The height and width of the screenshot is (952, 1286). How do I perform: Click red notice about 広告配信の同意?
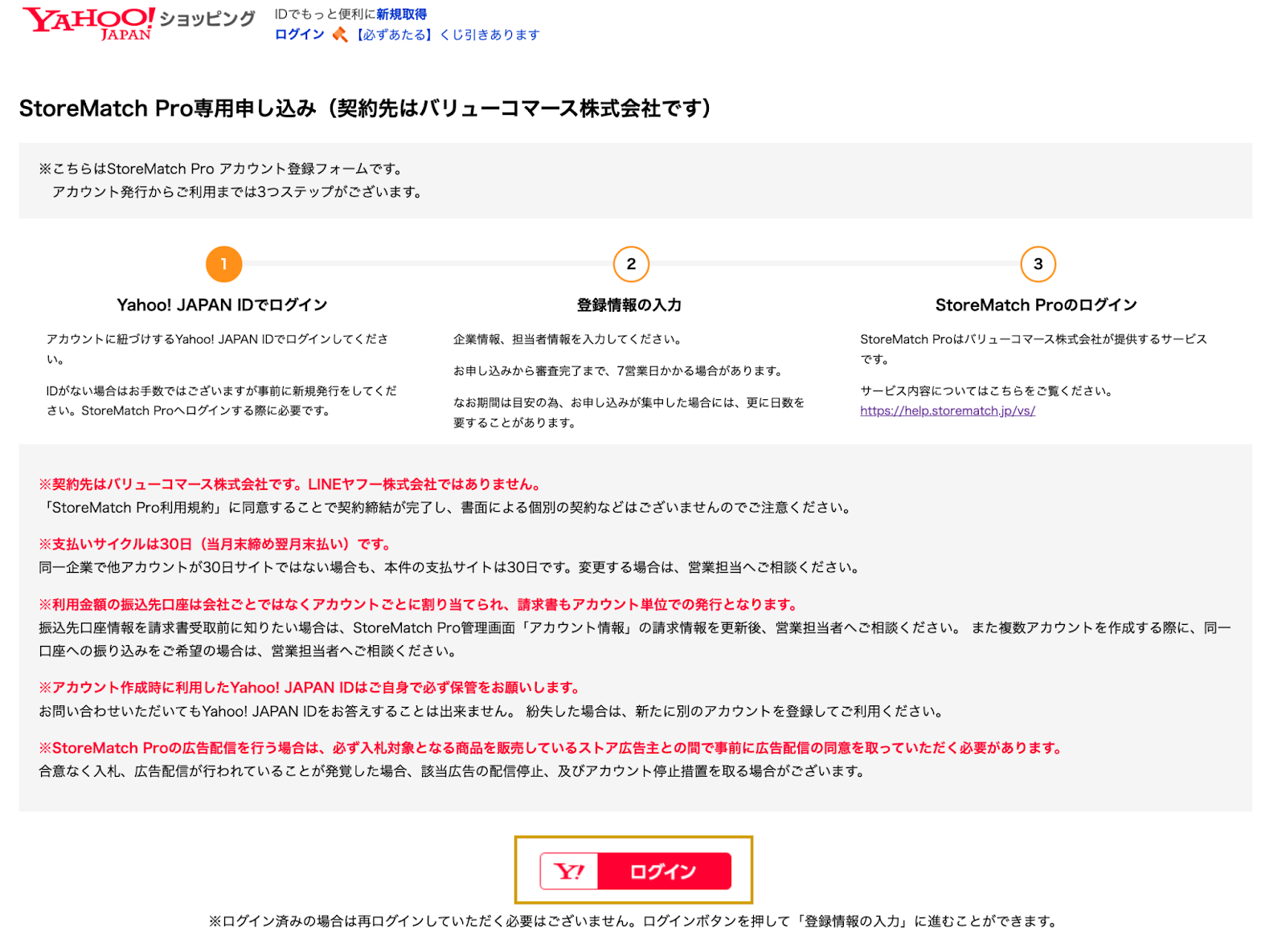click(x=552, y=748)
